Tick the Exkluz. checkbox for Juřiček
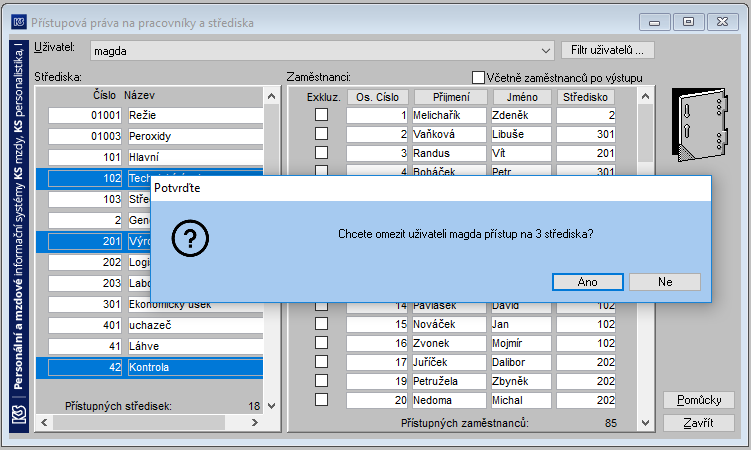Image resolution: width=751 pixels, height=450 pixels. [x=321, y=361]
